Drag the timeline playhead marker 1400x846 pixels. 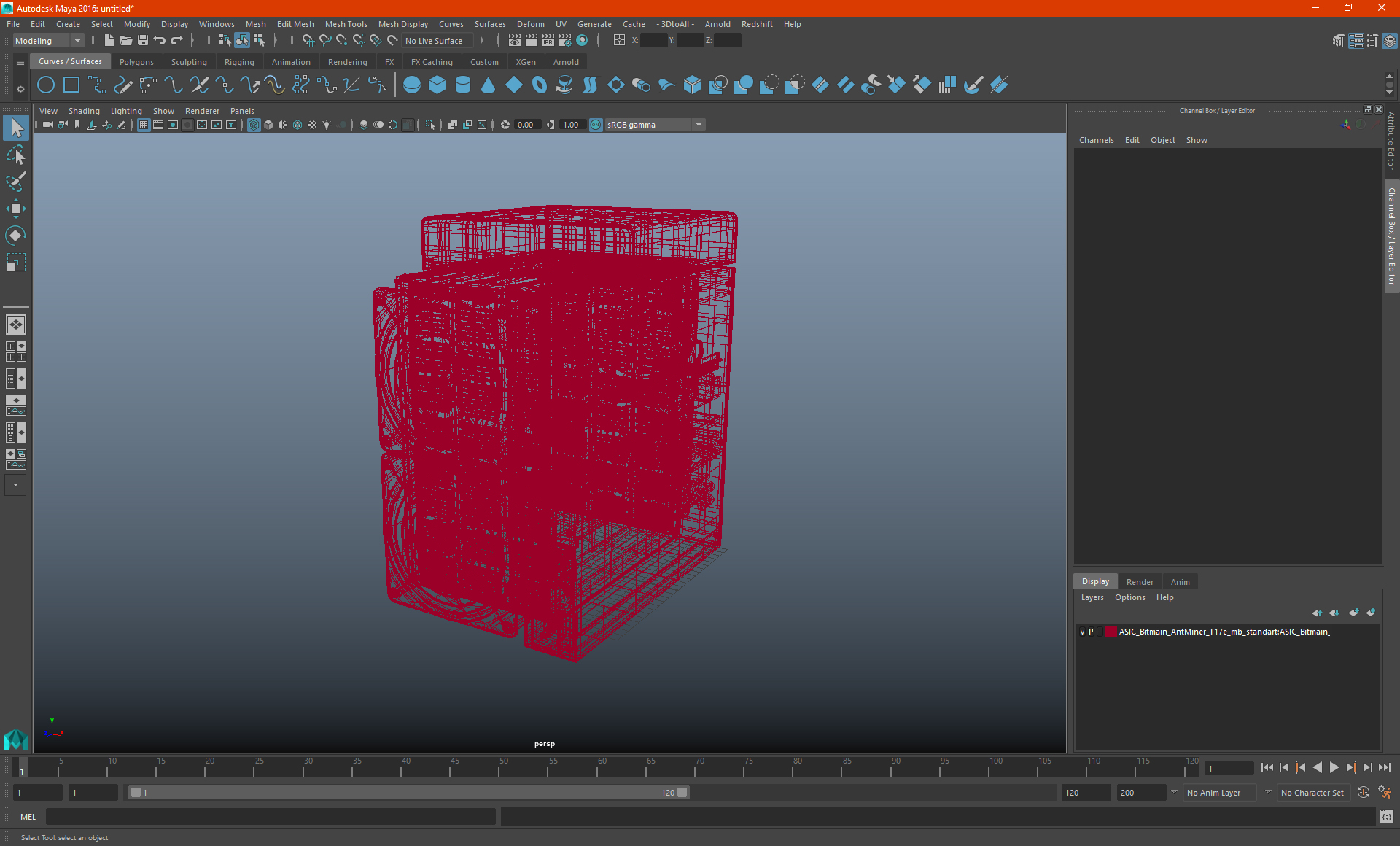click(x=22, y=768)
